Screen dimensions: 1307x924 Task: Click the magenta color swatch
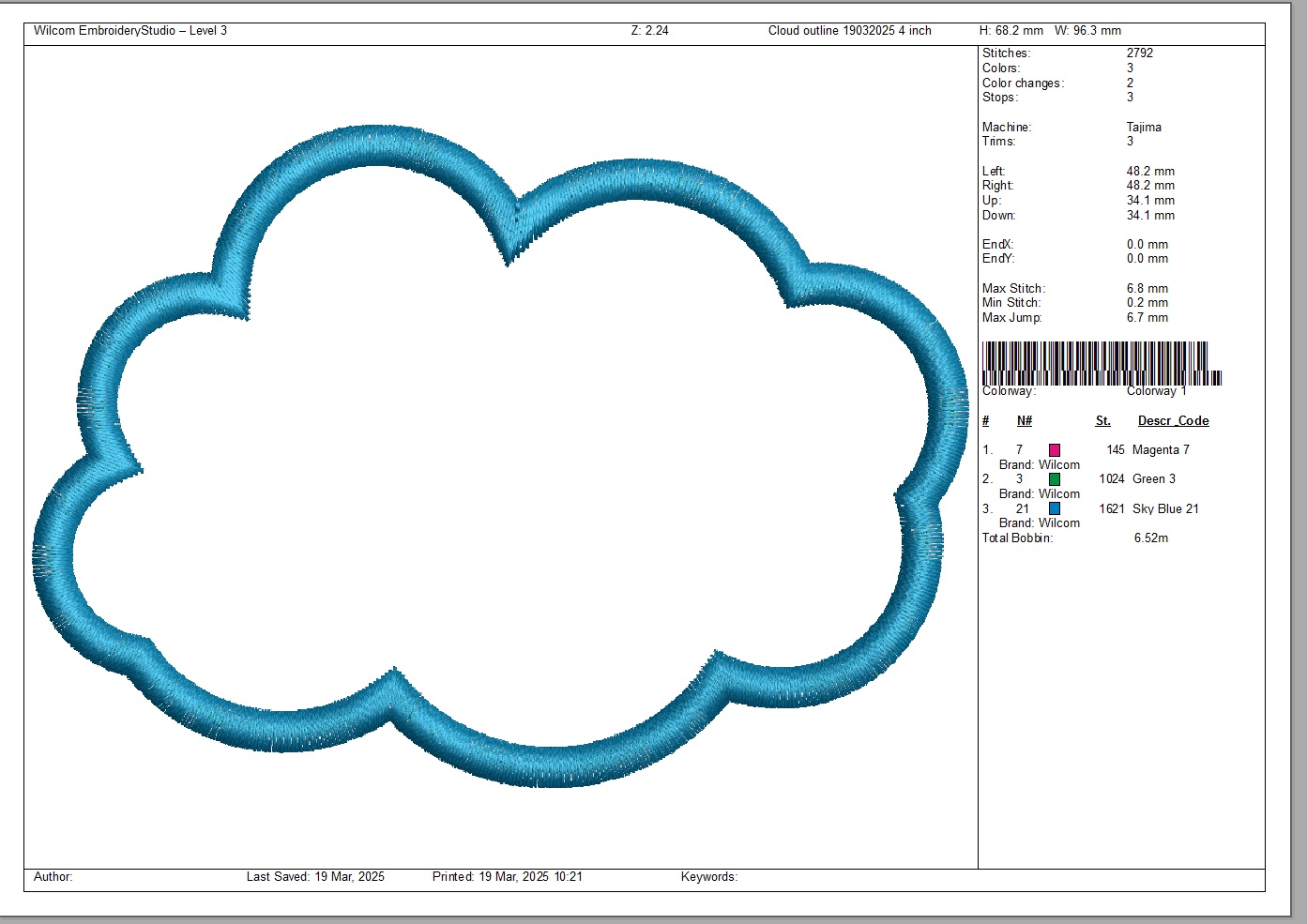(x=1055, y=450)
